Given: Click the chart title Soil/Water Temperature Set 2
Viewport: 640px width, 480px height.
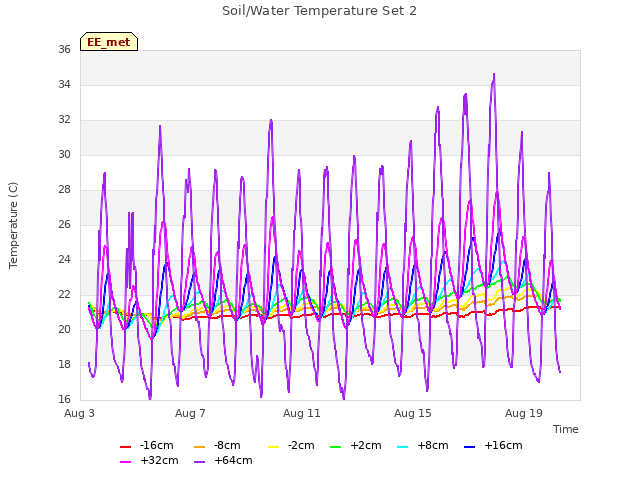Looking at the screenshot, I should [x=319, y=11].
